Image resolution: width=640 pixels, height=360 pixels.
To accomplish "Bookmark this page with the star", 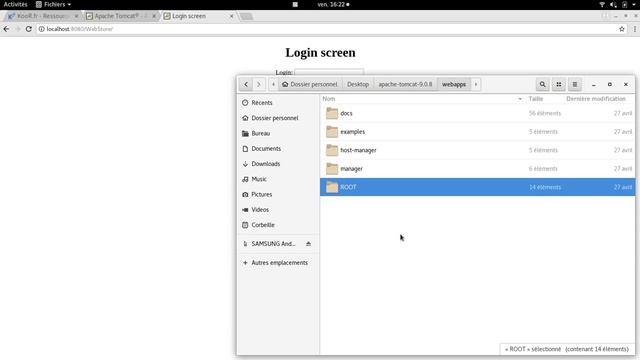I will [x=622, y=29].
